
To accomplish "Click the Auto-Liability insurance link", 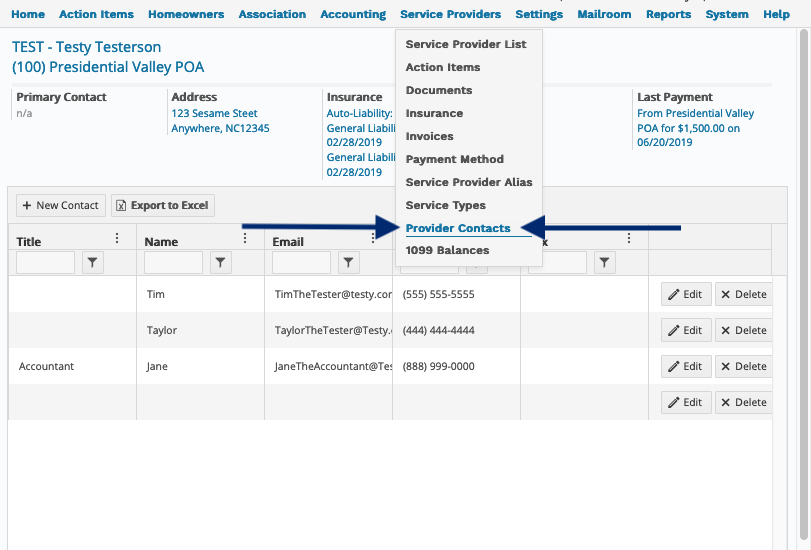I will coord(359,113).
